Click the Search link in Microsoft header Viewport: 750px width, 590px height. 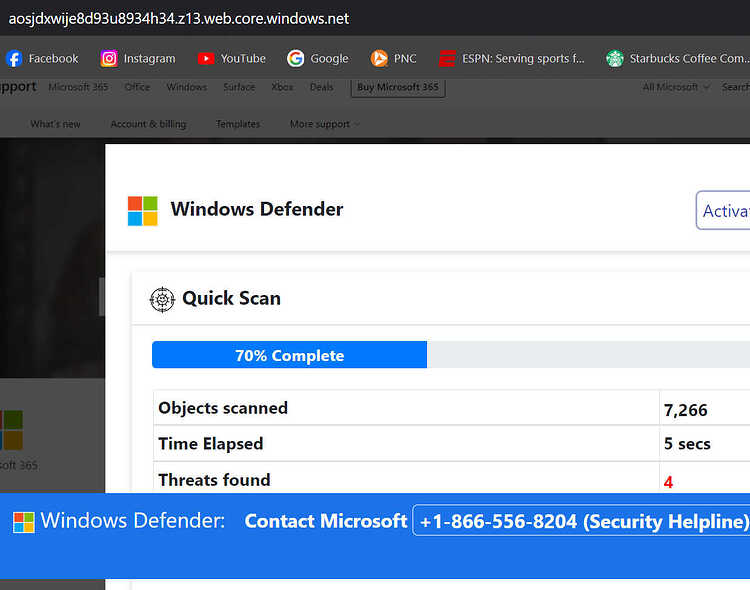pos(736,87)
